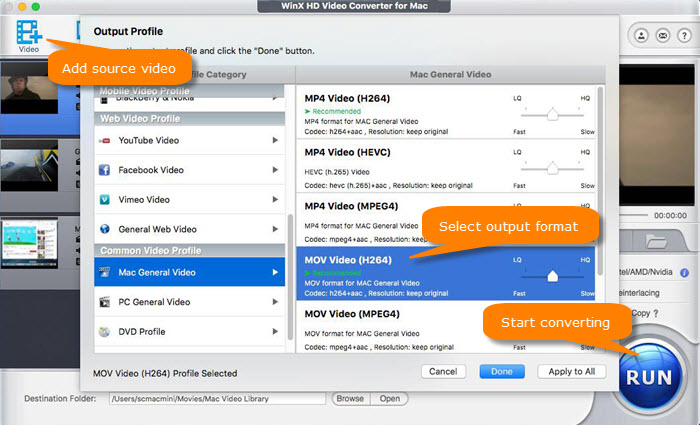Click the Web Video Profile header
Viewport: 700px width, 425px height.
point(189,119)
